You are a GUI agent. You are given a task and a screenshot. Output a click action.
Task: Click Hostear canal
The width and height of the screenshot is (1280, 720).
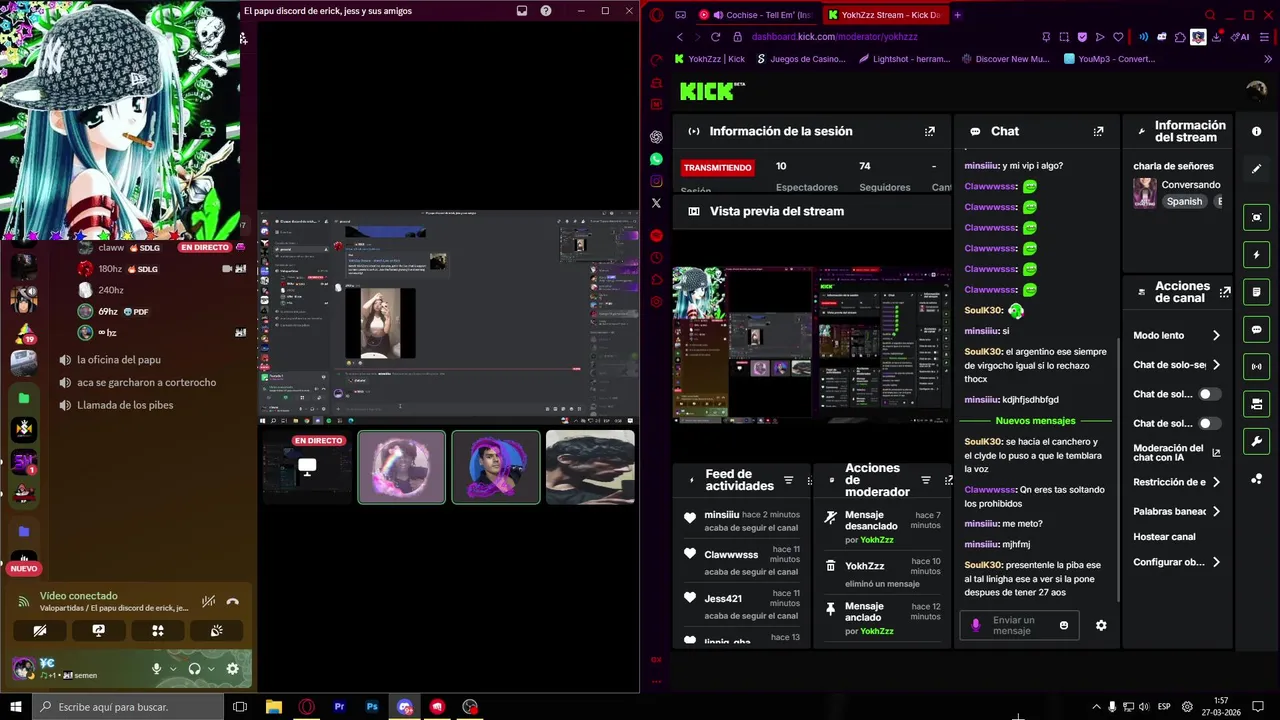click(1164, 537)
